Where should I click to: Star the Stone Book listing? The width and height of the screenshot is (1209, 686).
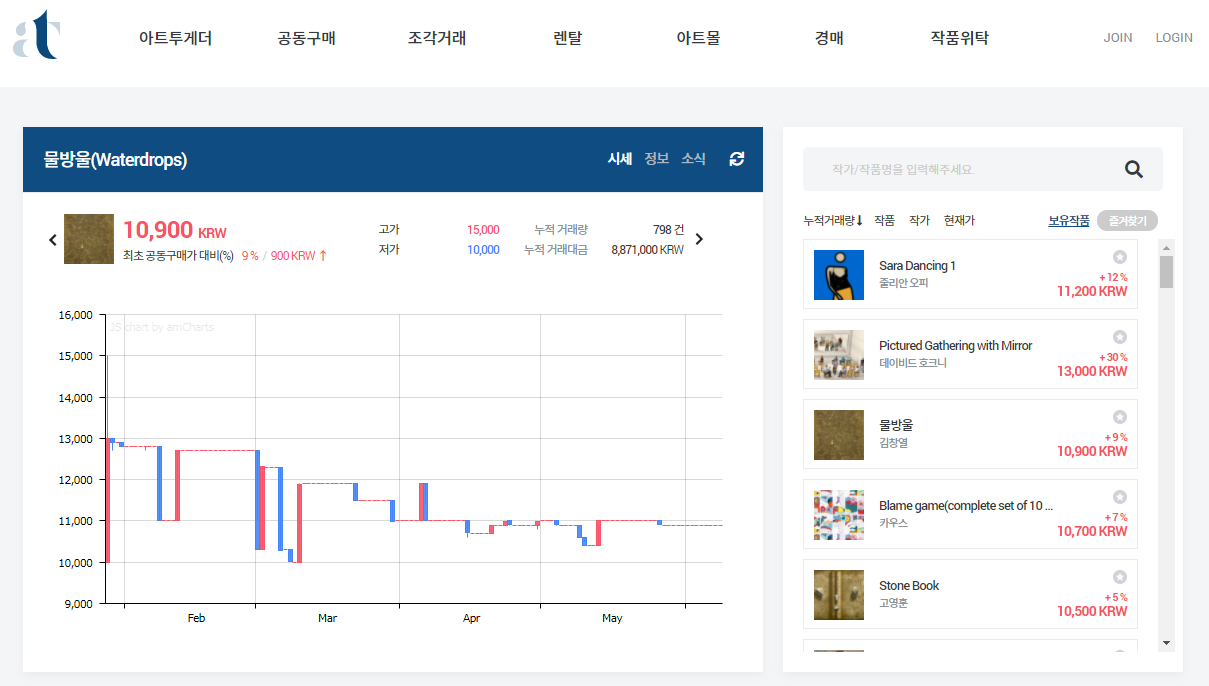tap(1120, 577)
